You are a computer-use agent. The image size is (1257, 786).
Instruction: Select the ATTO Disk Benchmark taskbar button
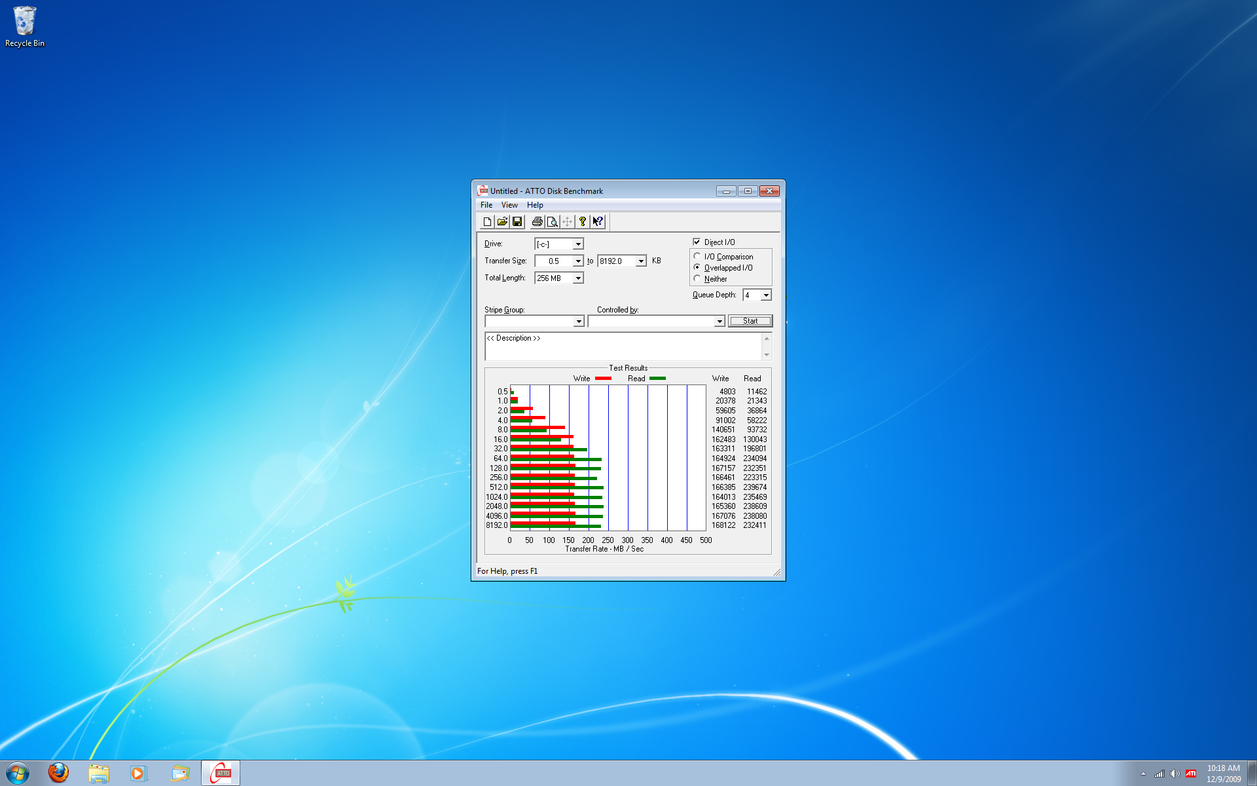[221, 773]
